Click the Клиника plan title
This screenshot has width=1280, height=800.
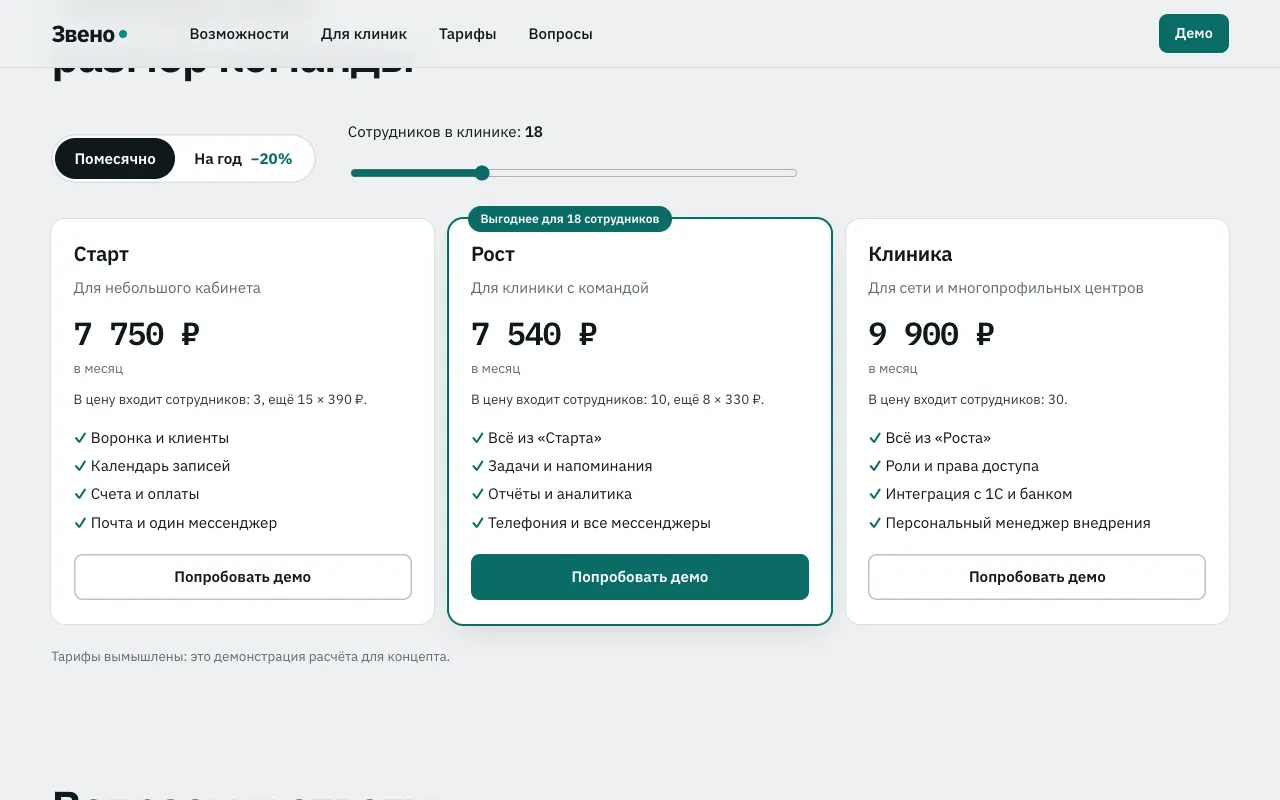(x=910, y=254)
